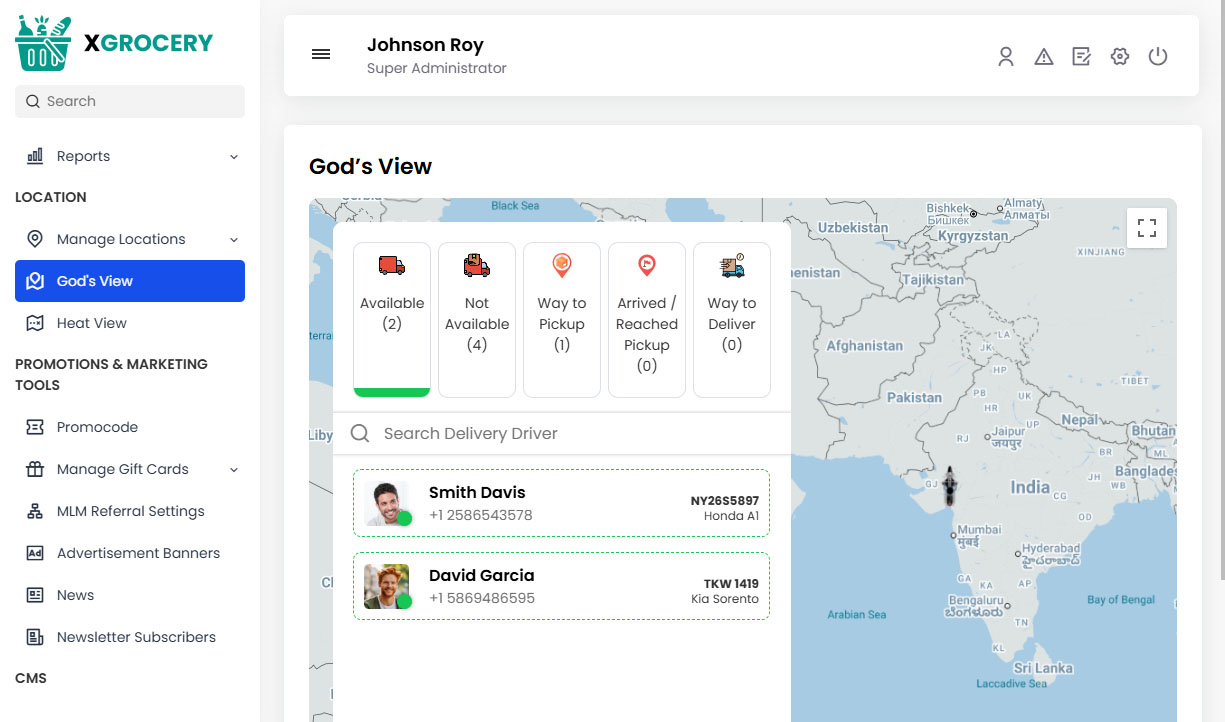Filter by Way to Pickup (1)
1225x722 pixels.
562,319
